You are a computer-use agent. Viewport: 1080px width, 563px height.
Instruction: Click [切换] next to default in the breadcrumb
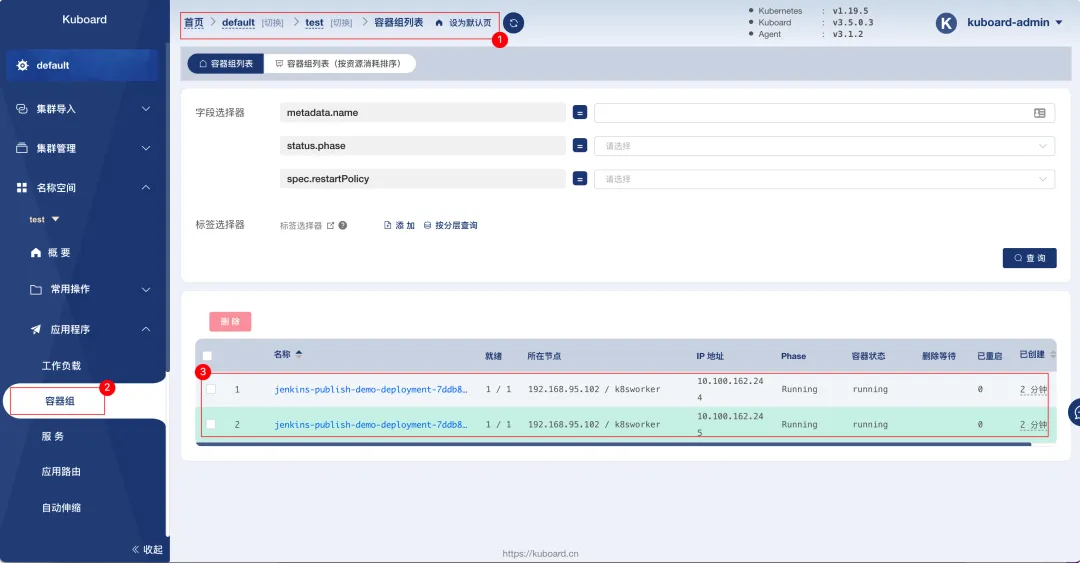pos(273,23)
